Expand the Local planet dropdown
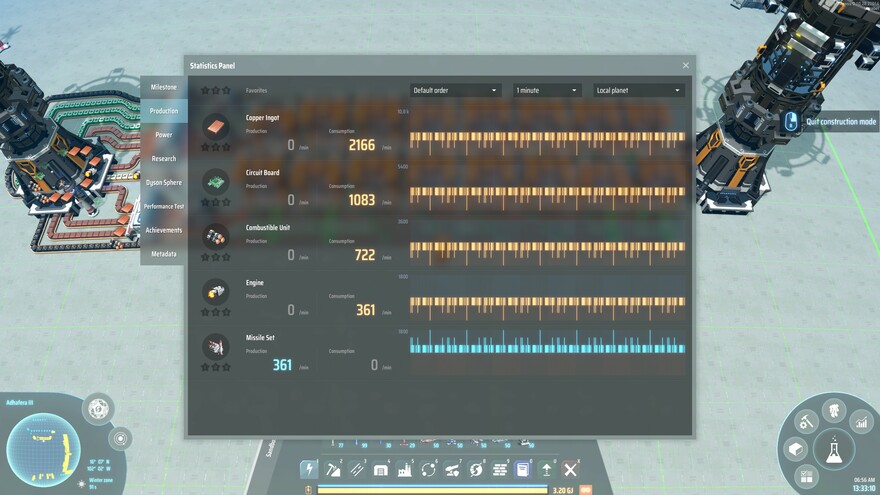Viewport: 880px width, 495px height. (638, 90)
